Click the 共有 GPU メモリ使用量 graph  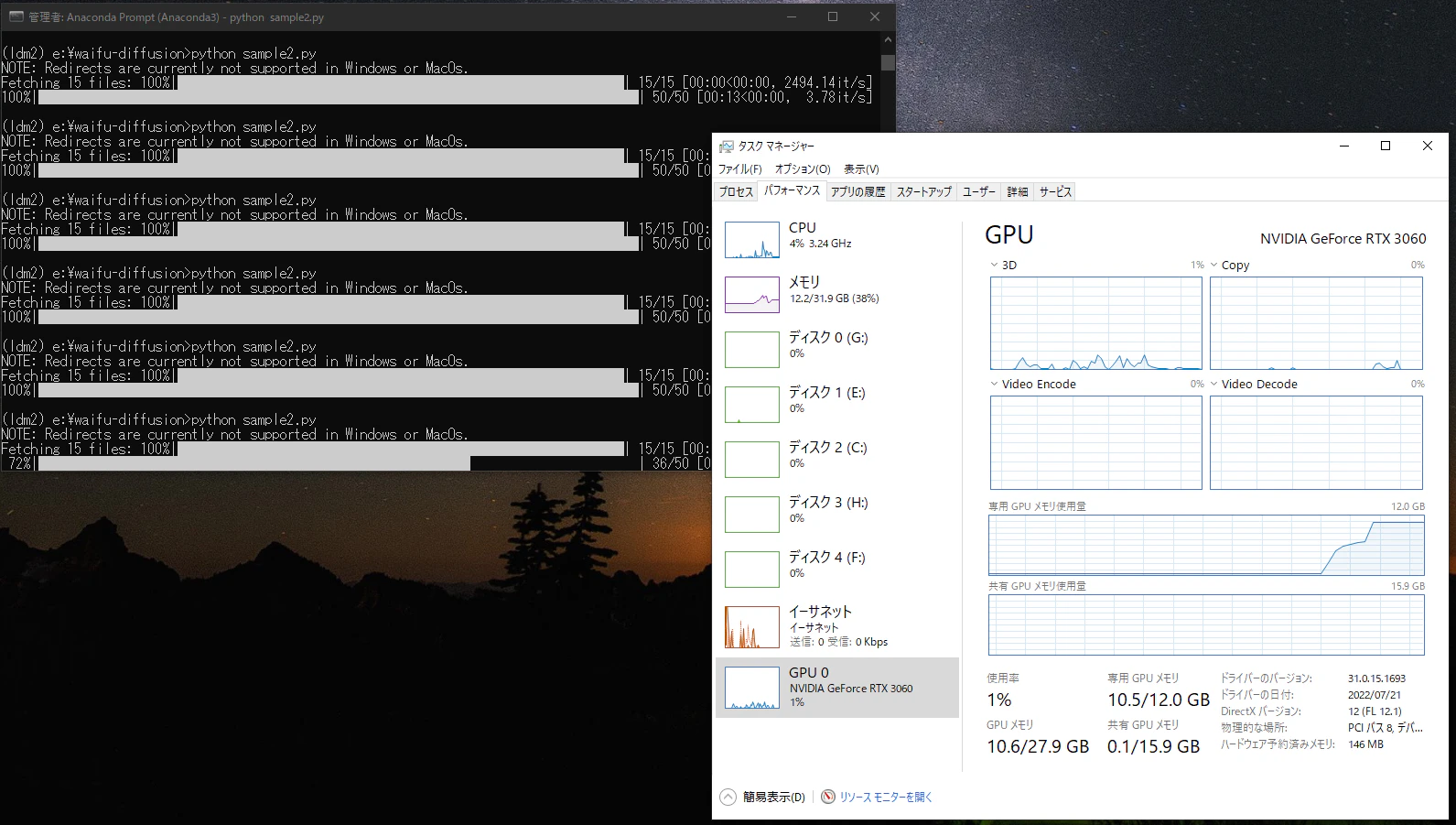tap(1206, 624)
